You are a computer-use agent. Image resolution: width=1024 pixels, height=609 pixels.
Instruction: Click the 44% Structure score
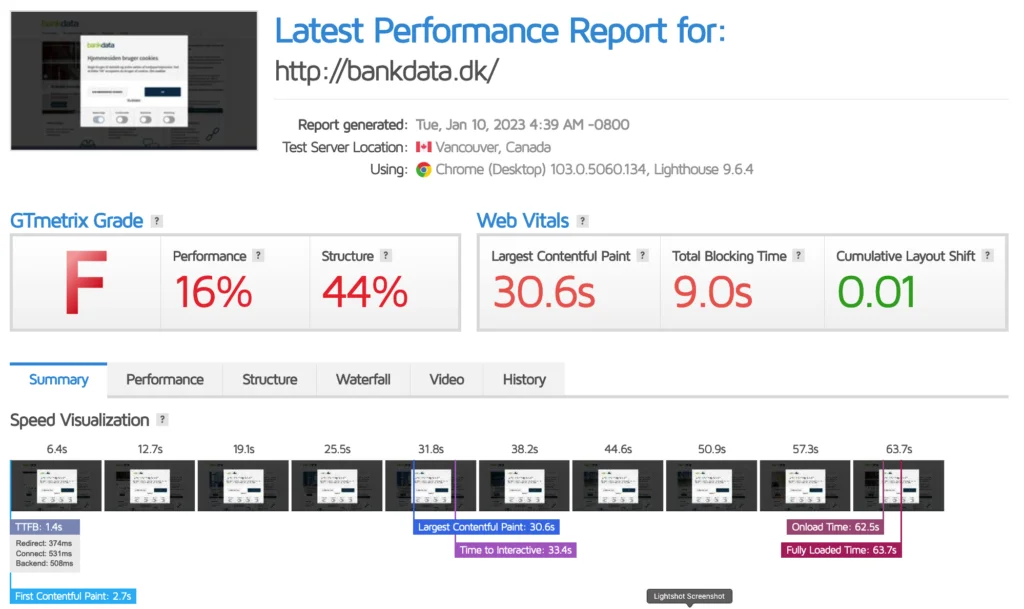pos(365,291)
